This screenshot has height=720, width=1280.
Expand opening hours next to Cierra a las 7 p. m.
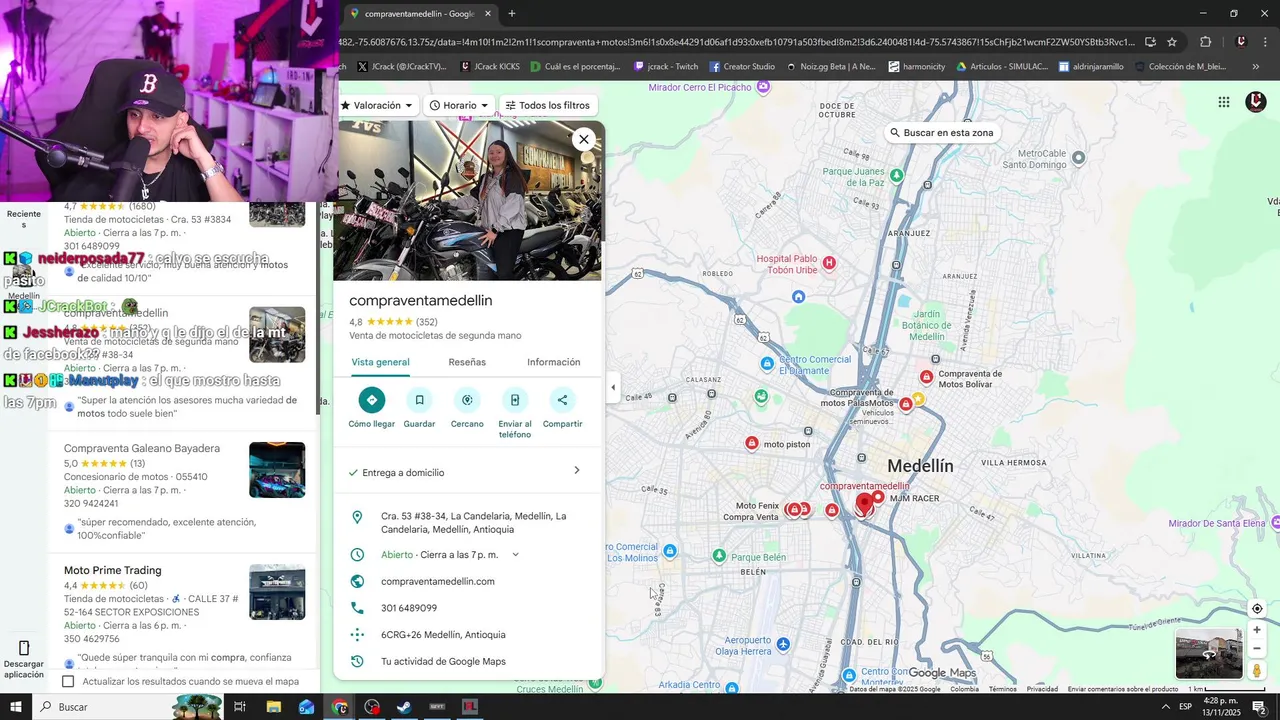515,555
